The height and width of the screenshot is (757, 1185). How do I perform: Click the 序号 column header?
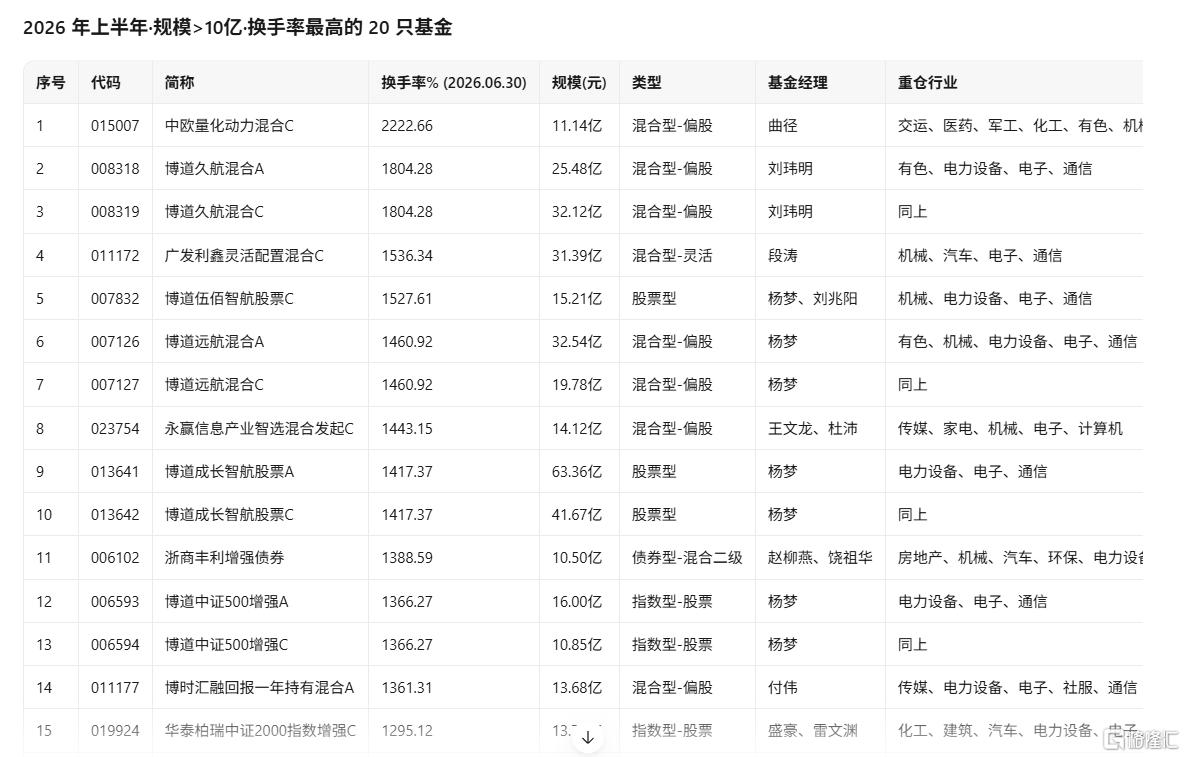pos(51,82)
